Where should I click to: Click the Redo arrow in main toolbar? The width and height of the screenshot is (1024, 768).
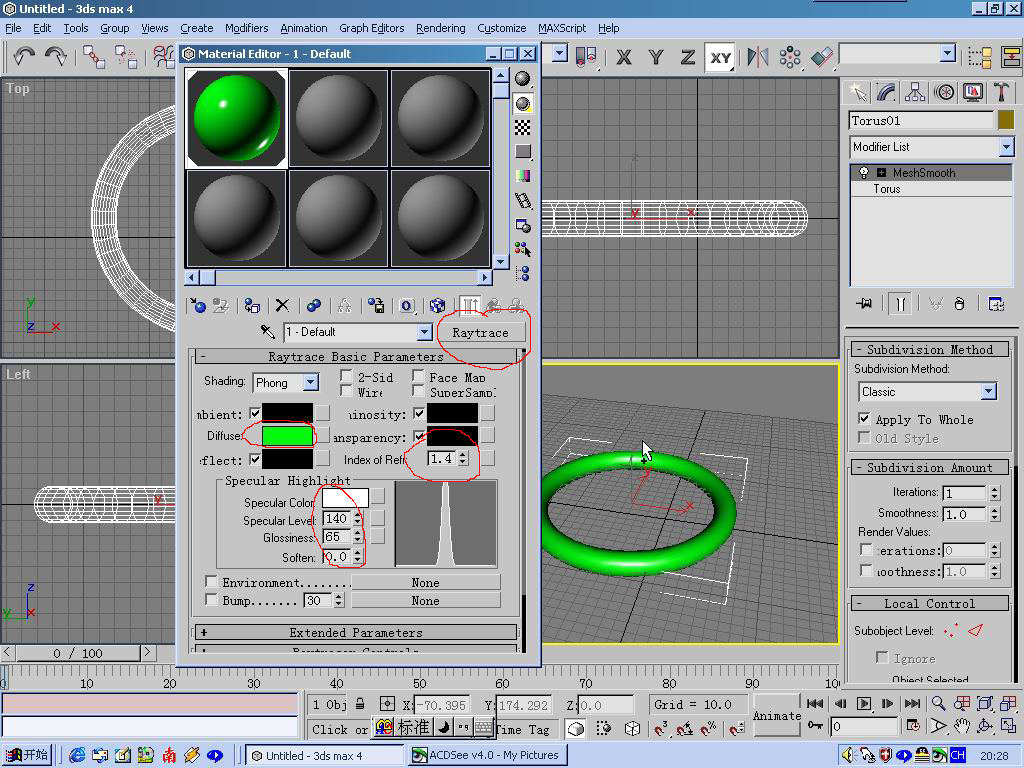click(x=56, y=57)
